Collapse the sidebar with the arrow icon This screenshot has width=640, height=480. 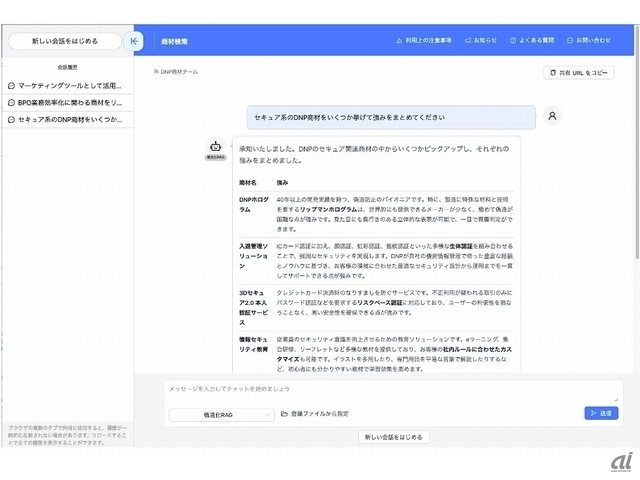pyautogui.click(x=134, y=41)
